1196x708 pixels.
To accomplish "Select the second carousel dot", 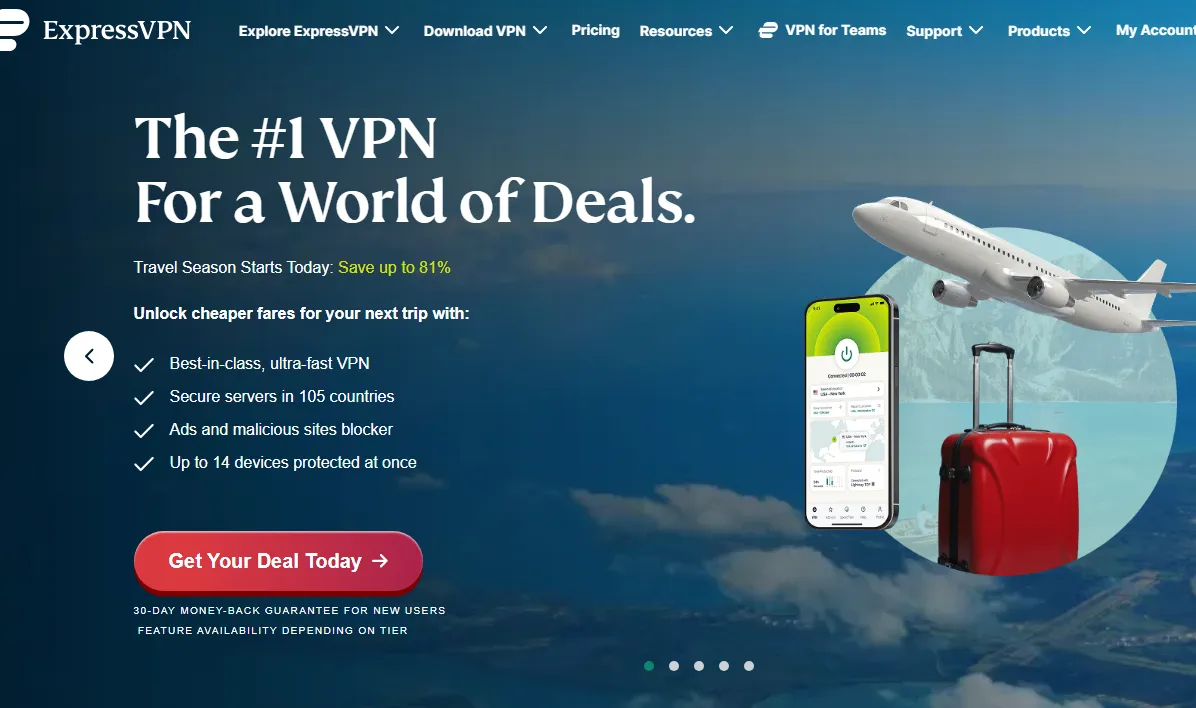I will 674,666.
